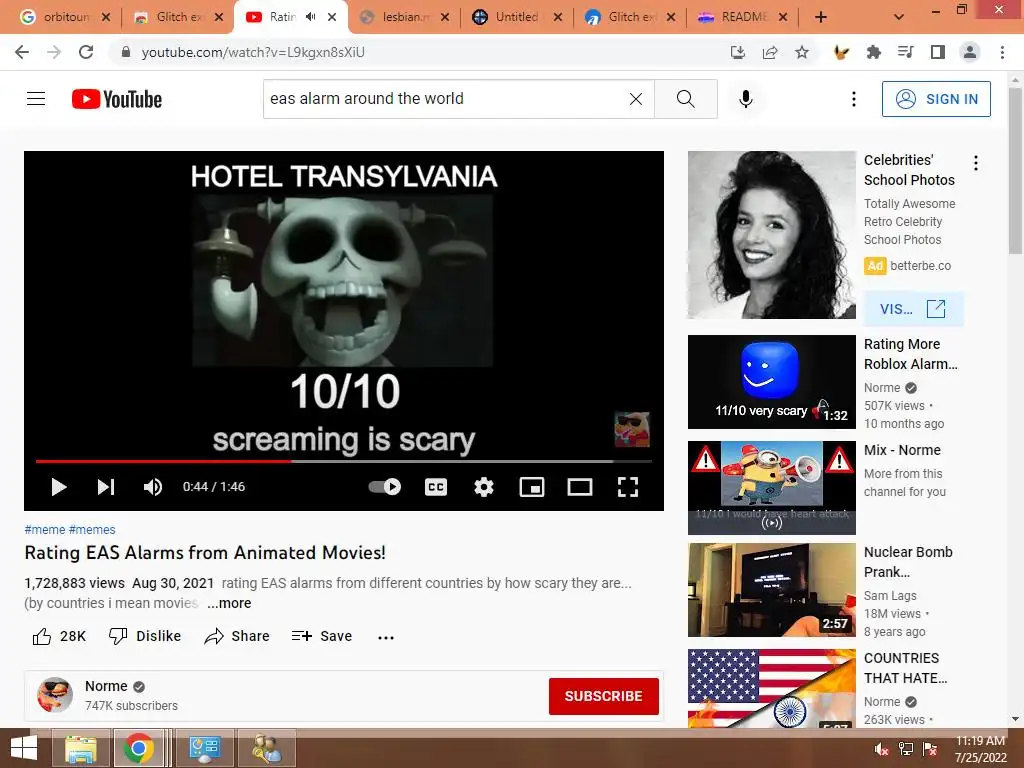Open the YouTube hamburger guide menu
The height and width of the screenshot is (768, 1024).
[36, 99]
